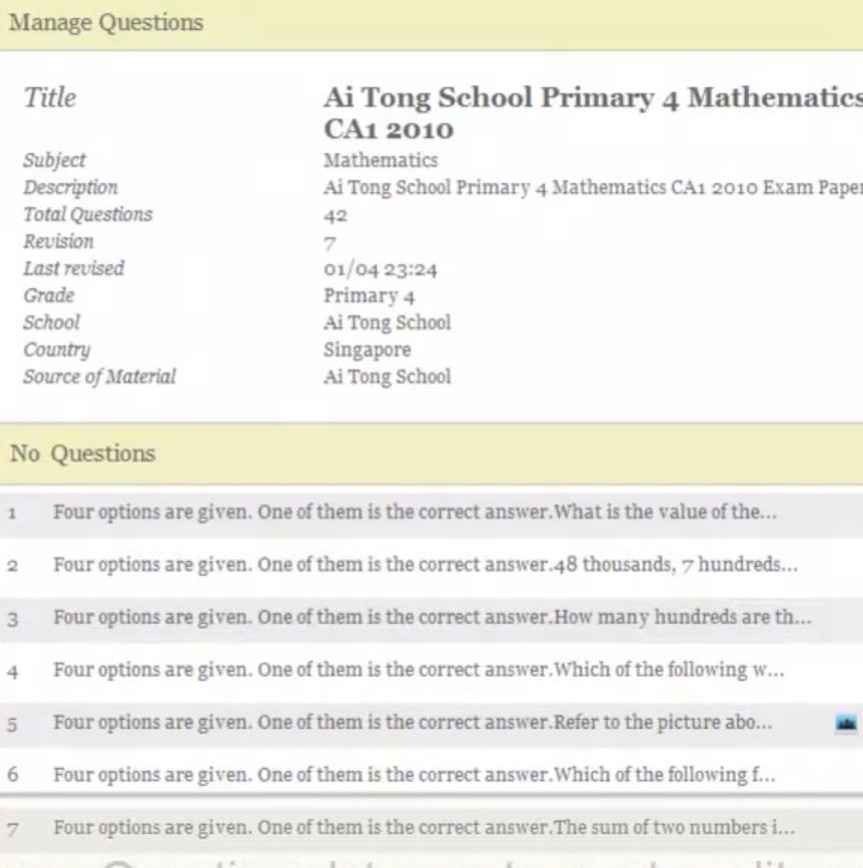This screenshot has height=868, width=863.
Task: Click the Description field text
Action: point(592,188)
